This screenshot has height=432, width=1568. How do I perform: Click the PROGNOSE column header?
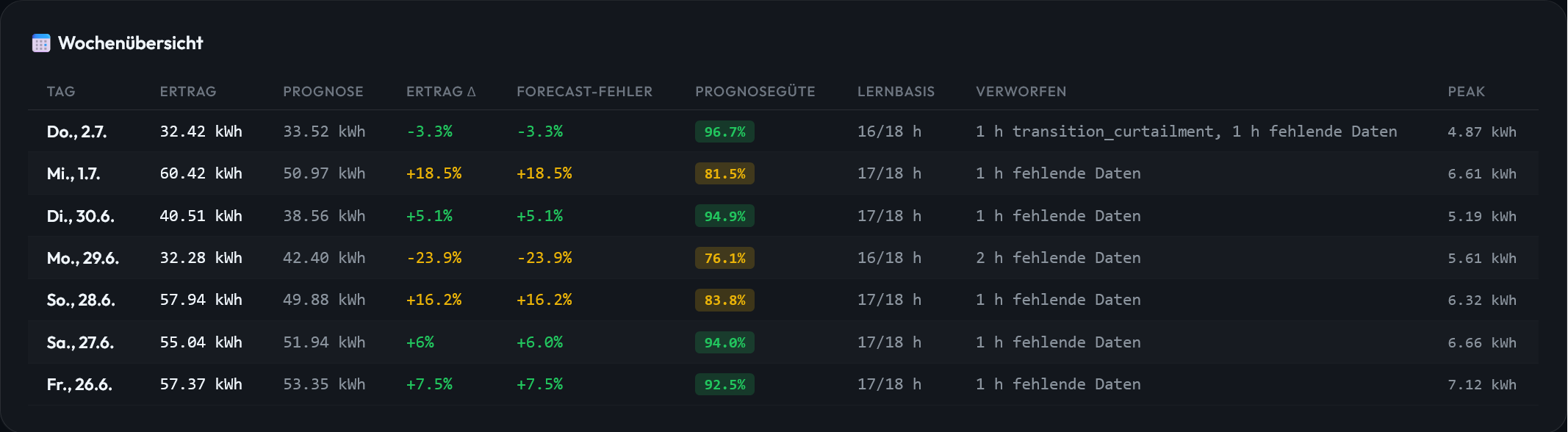(x=323, y=92)
